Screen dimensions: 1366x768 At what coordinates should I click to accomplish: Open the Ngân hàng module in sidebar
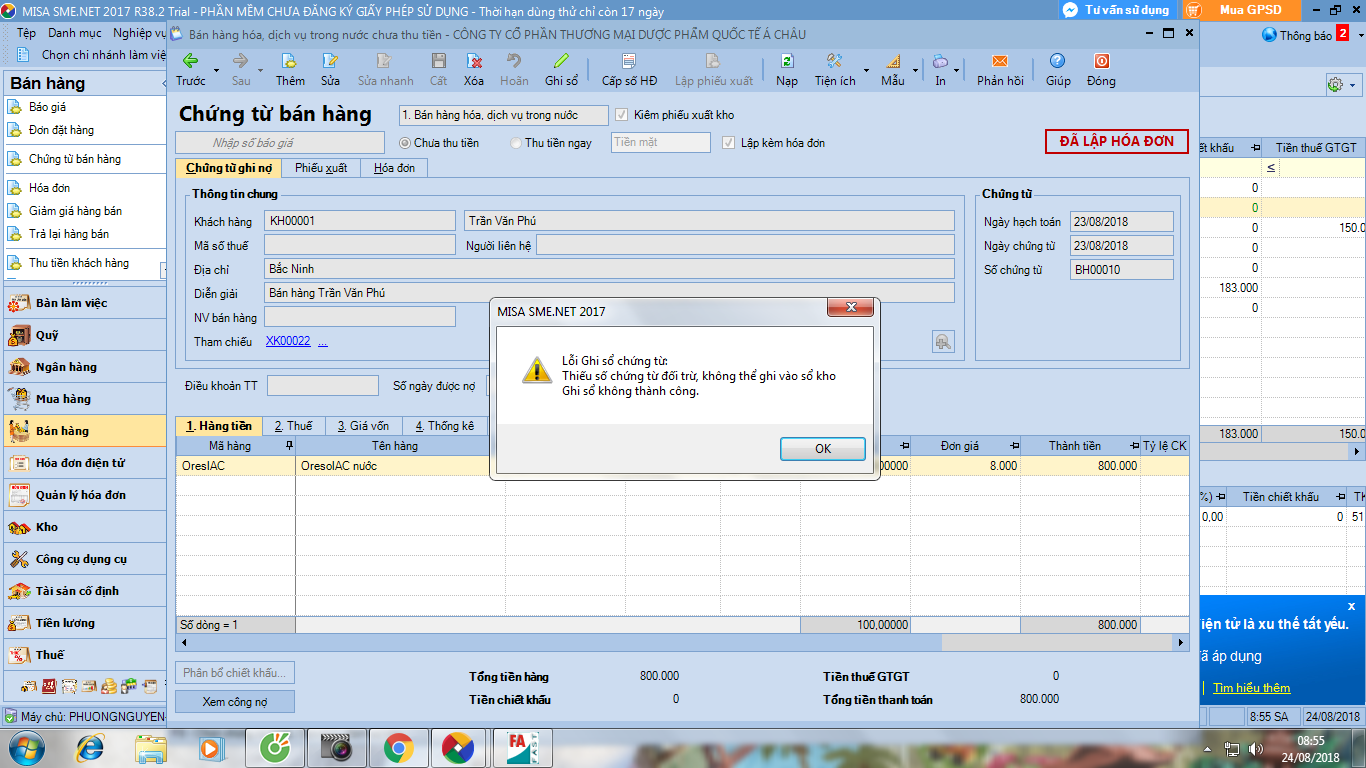pyautogui.click(x=86, y=367)
